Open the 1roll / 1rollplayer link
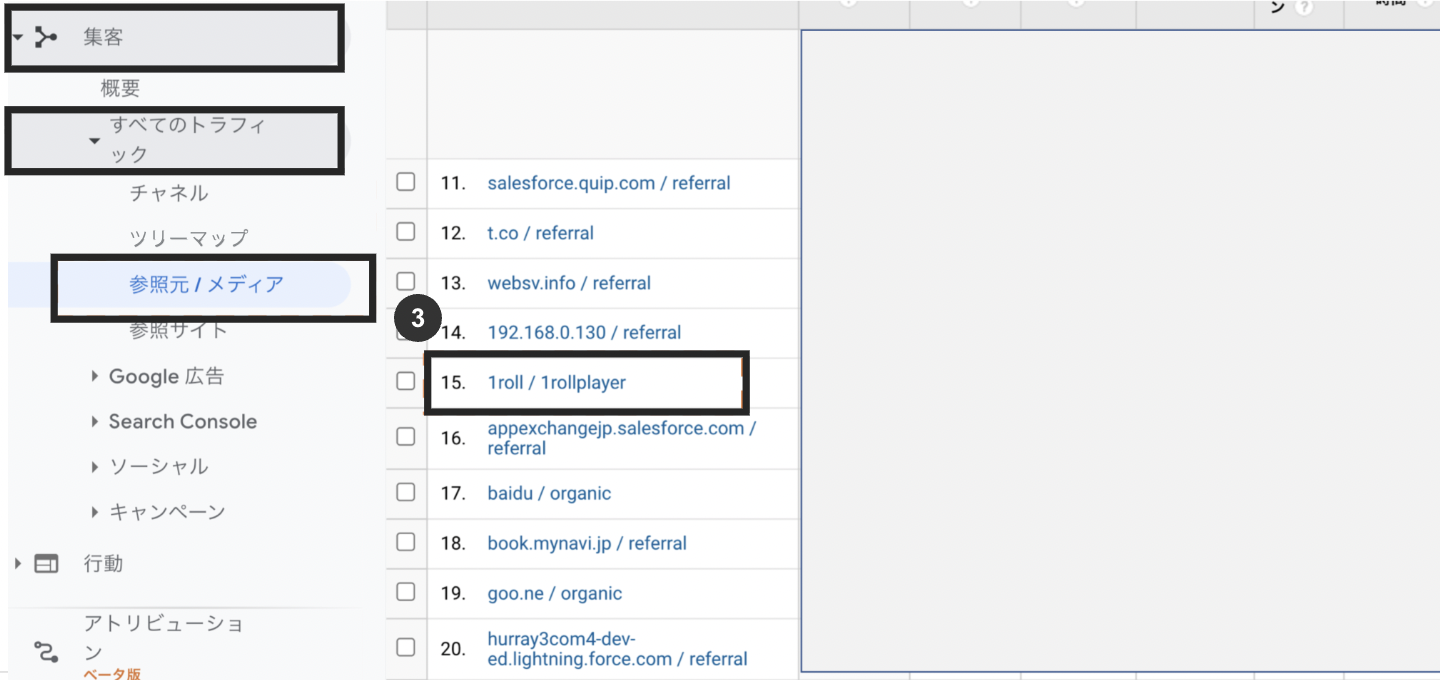This screenshot has height=680, width=1440. tap(556, 382)
